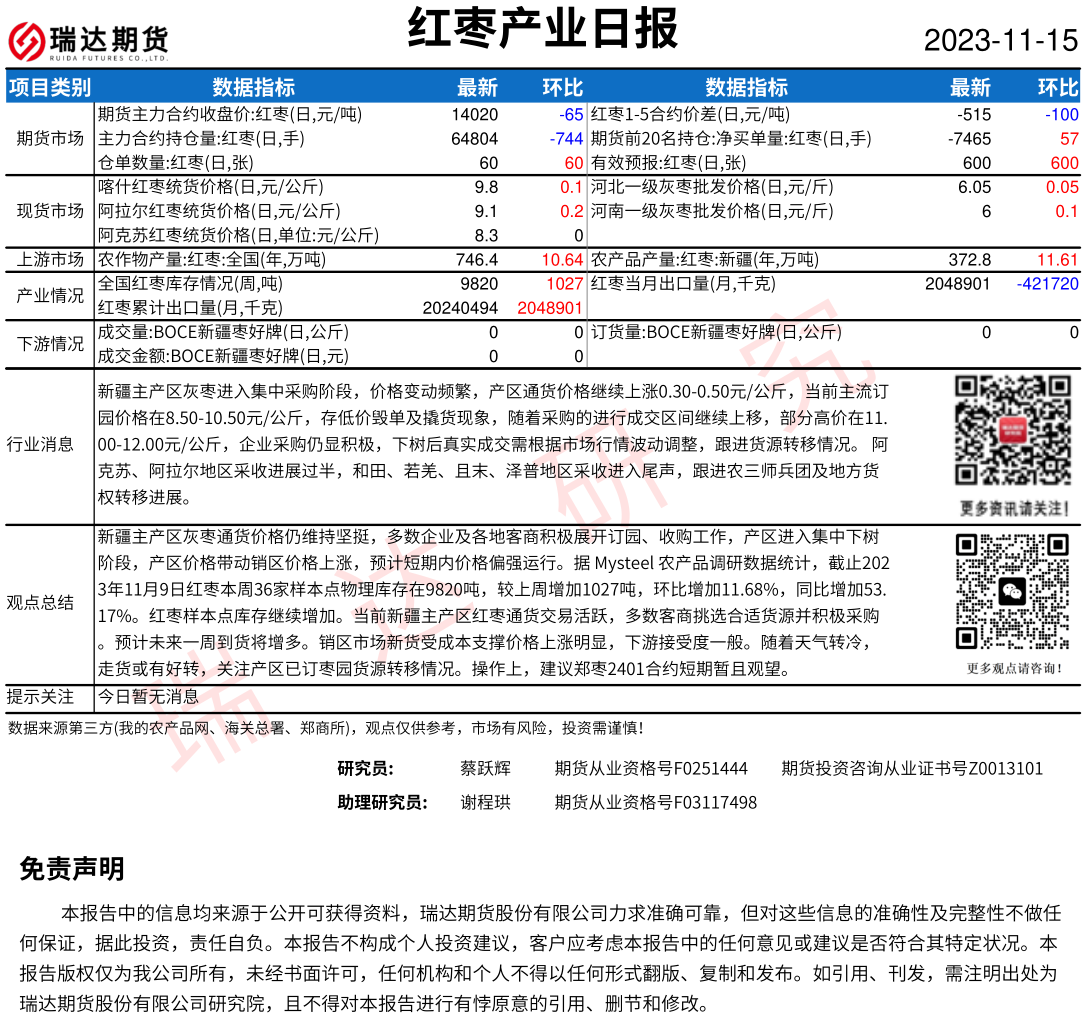The width and height of the screenshot is (1086, 1017).
Task: Click the 红枣产业日报 title
Action: coord(543,29)
